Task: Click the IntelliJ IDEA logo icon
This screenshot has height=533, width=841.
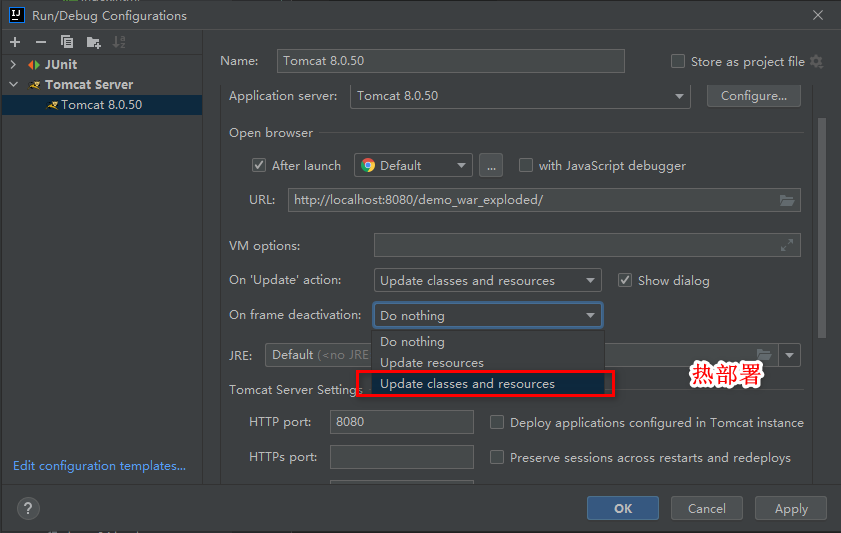Action: [x=17, y=15]
